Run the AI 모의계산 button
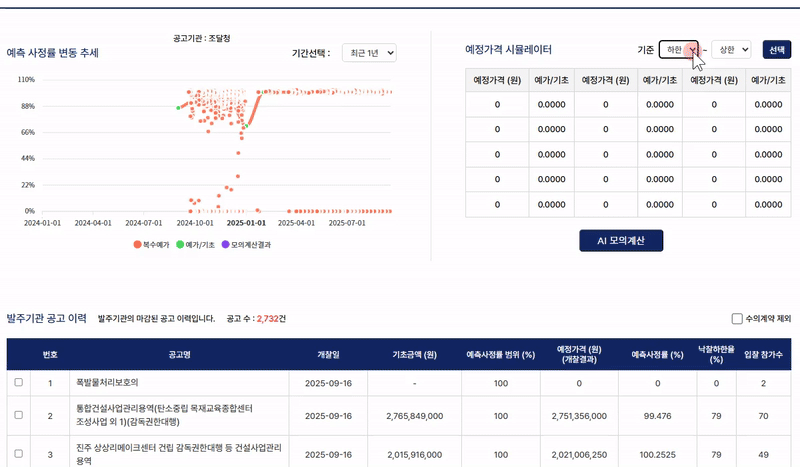This screenshot has width=800, height=467. (621, 241)
